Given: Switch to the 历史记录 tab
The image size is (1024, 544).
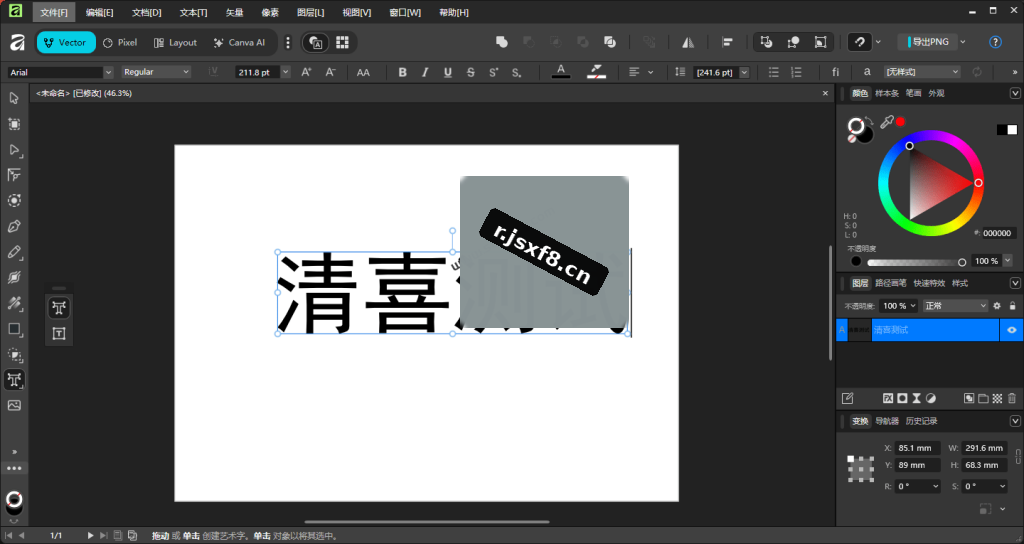Looking at the screenshot, I should 921,421.
